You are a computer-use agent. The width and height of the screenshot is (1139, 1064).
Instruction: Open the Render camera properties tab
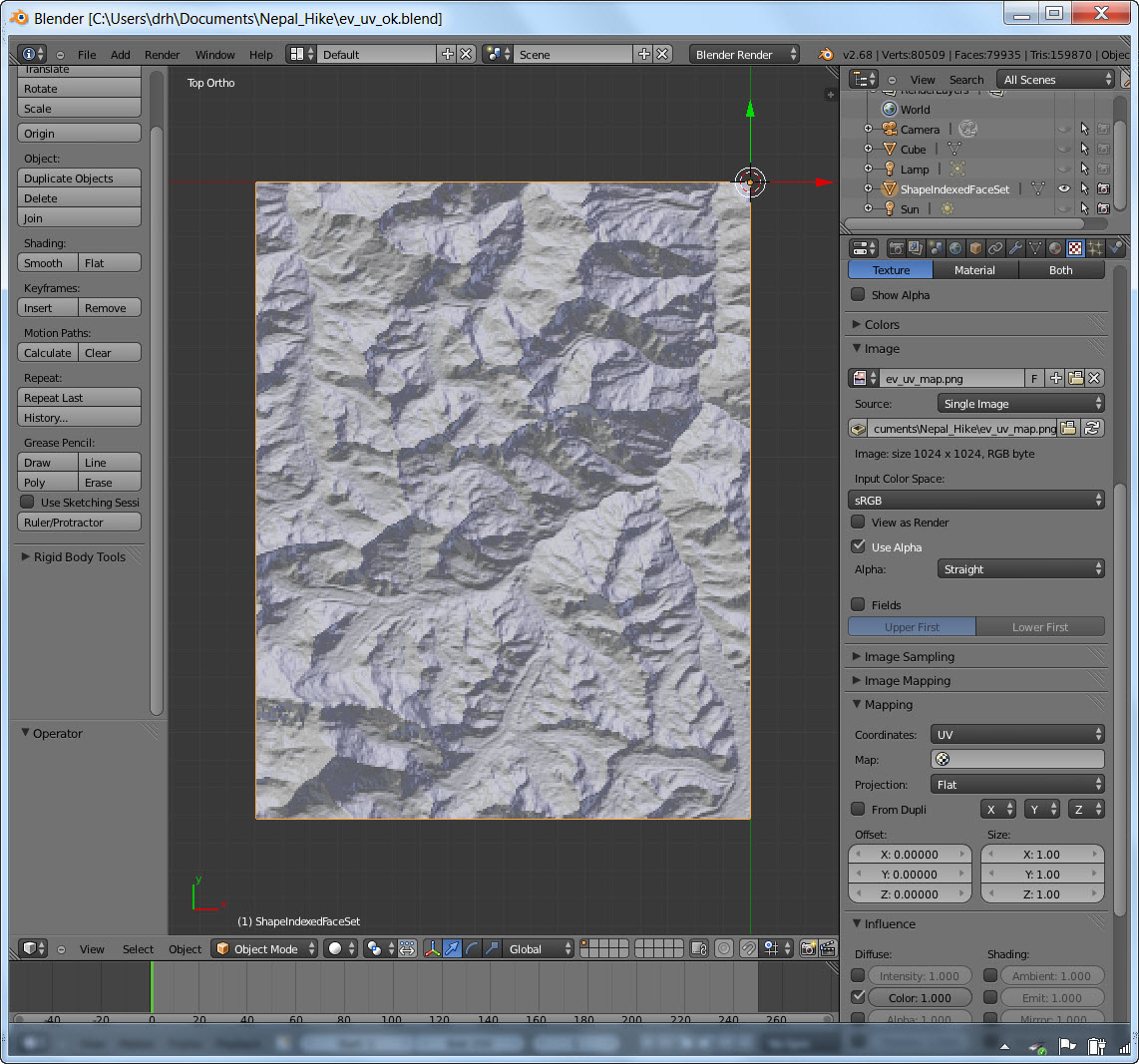[x=896, y=248]
